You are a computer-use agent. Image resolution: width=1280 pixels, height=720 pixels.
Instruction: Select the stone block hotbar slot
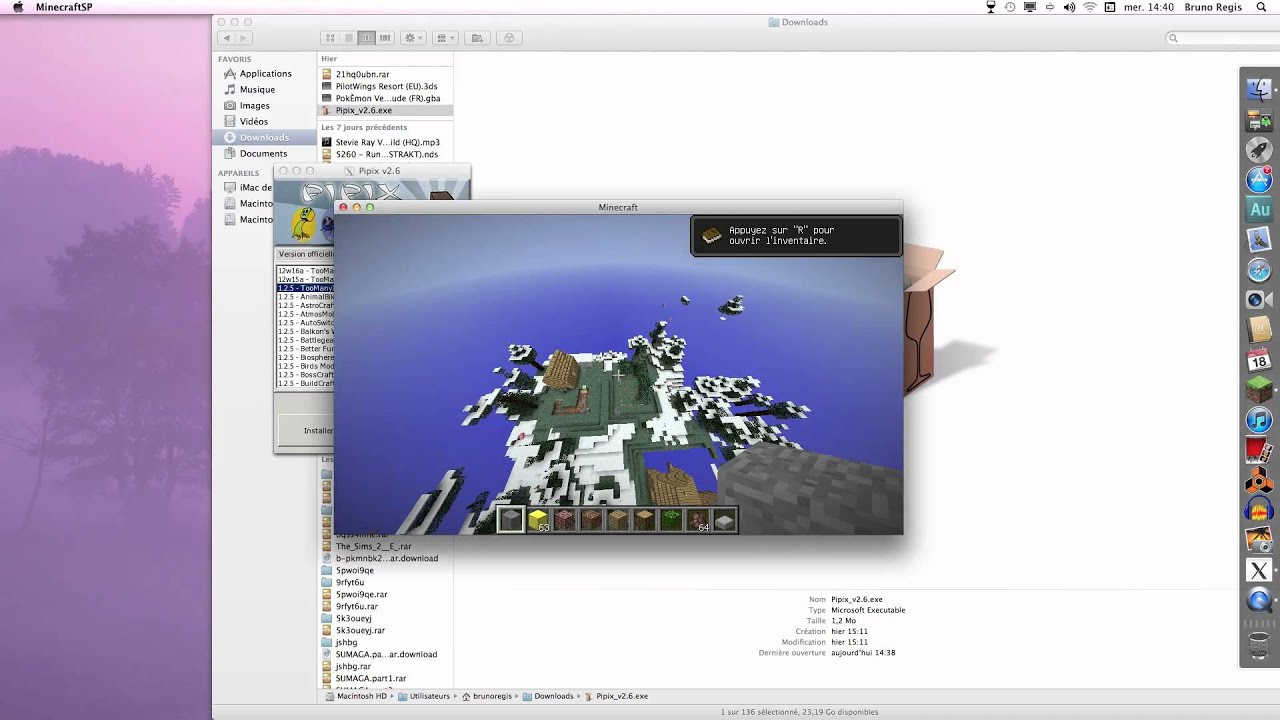click(x=511, y=519)
